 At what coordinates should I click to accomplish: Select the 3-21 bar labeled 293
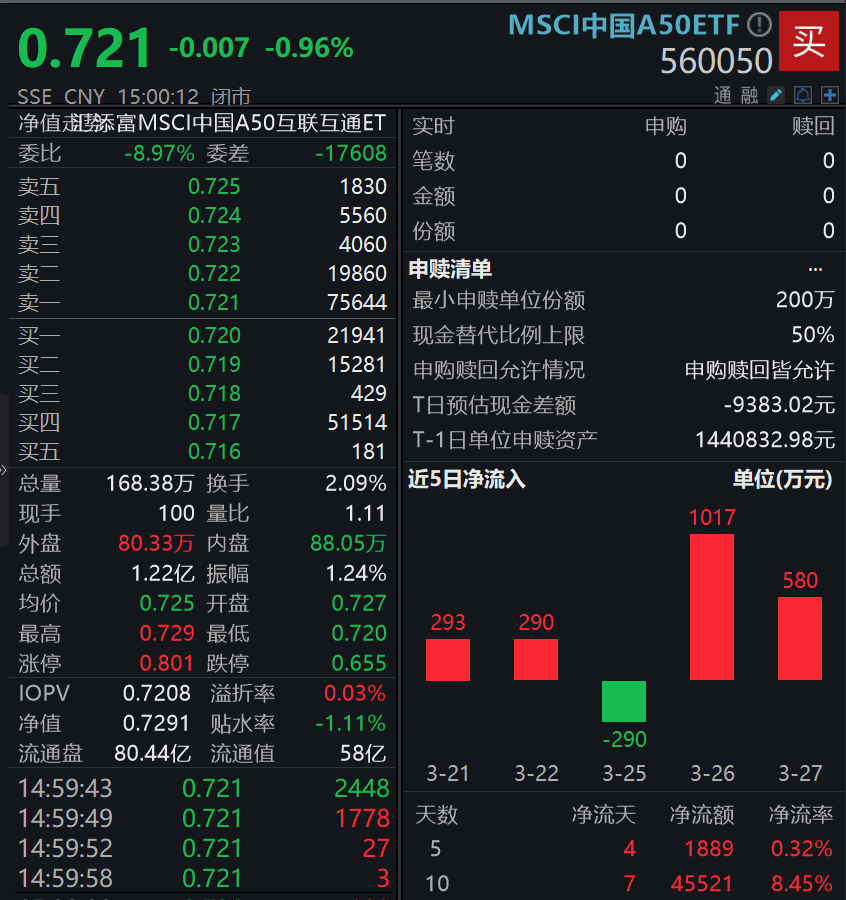pyautogui.click(x=448, y=660)
